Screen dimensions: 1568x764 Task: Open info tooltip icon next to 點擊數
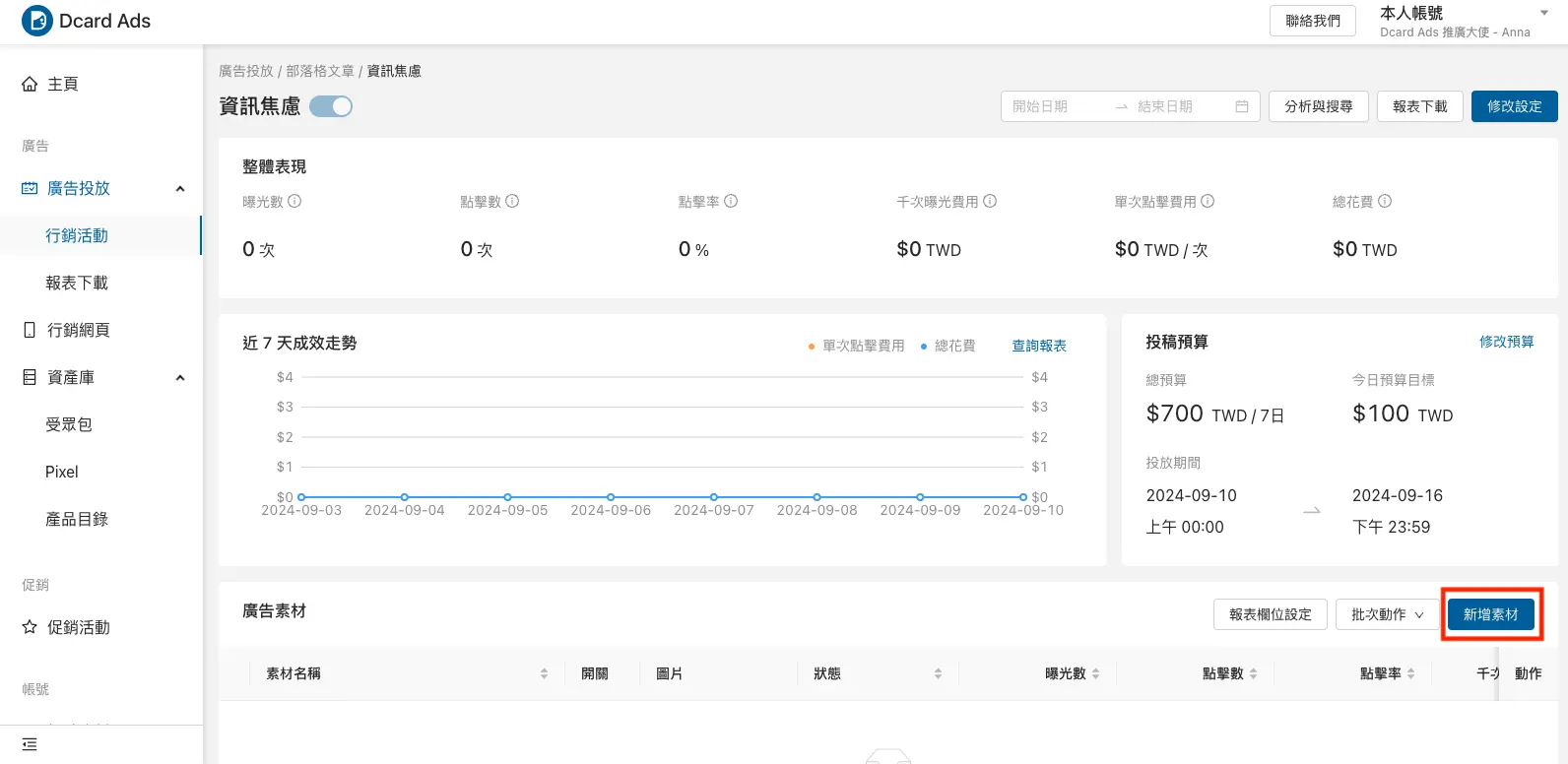coord(512,201)
